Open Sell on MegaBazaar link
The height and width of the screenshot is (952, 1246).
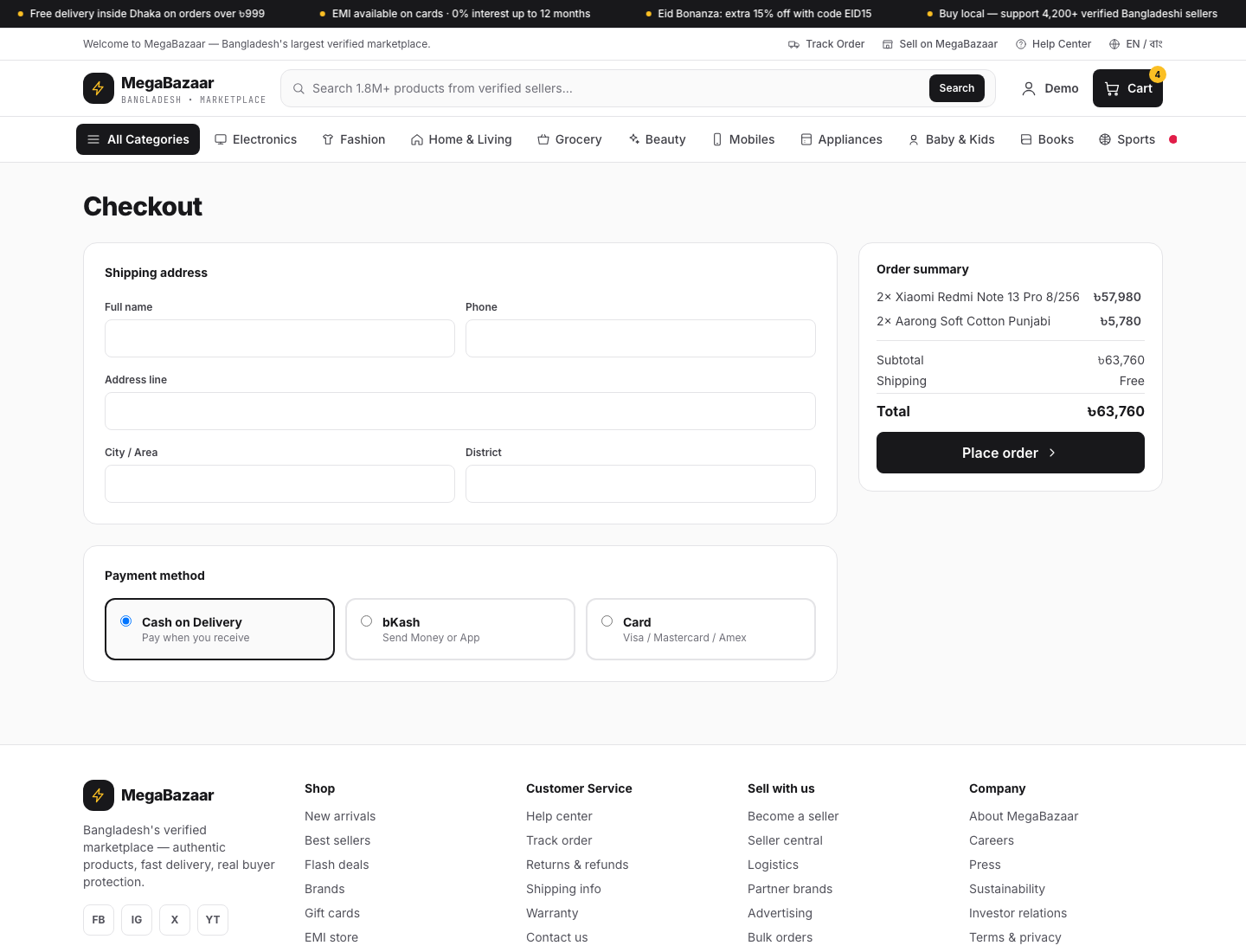tap(940, 44)
